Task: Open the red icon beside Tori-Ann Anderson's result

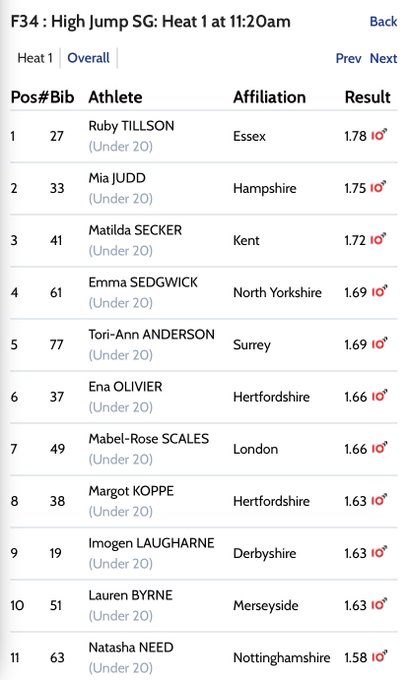Action: tap(379, 344)
